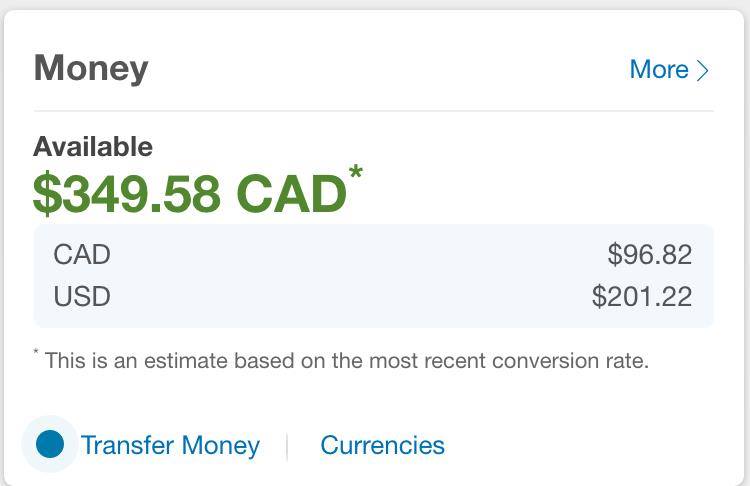This screenshot has height=486, width=750.
Task: Click the empty middle of the CAD row
Action: pos(359,254)
